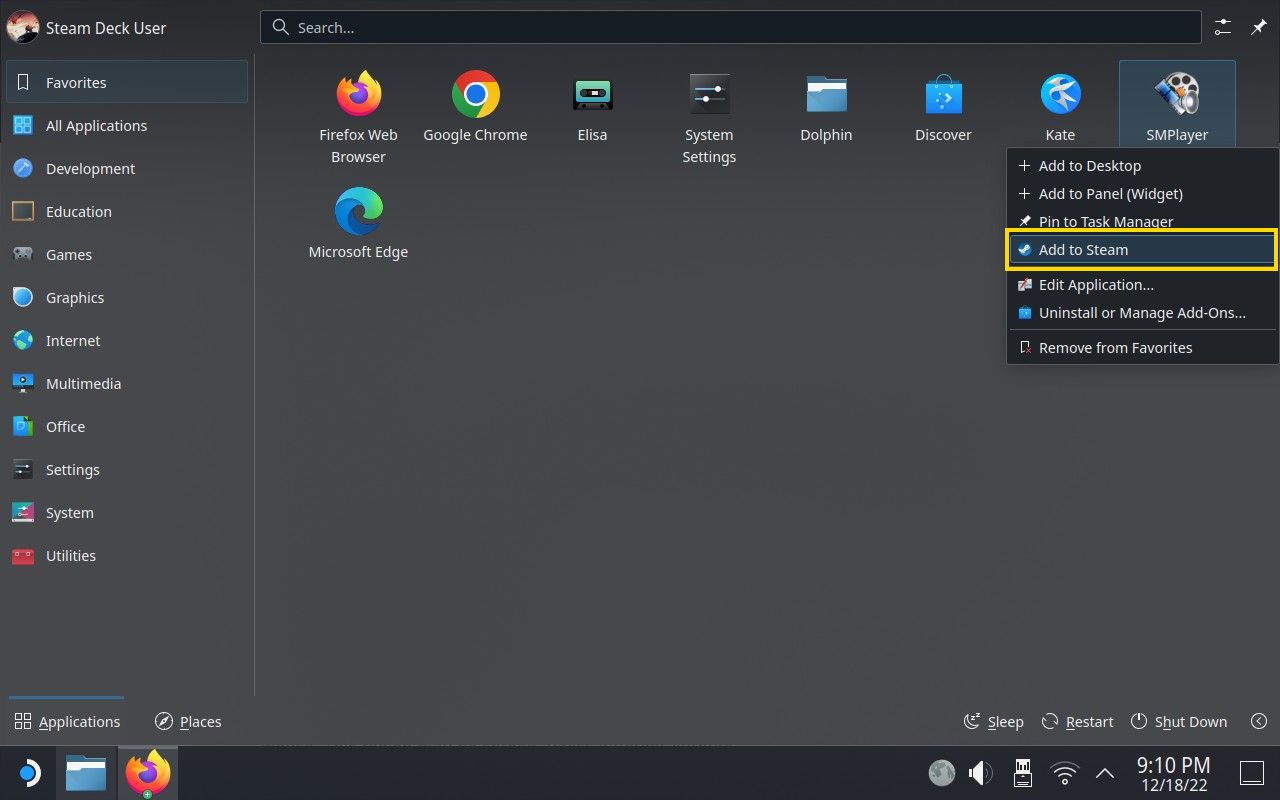Open the volume control tray icon
1280x800 pixels.
(x=981, y=773)
